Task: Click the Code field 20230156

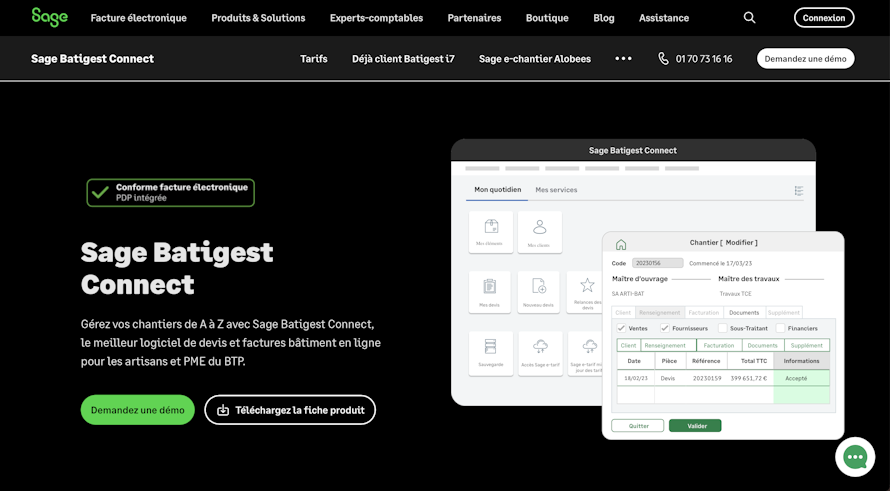Action: 658,263
